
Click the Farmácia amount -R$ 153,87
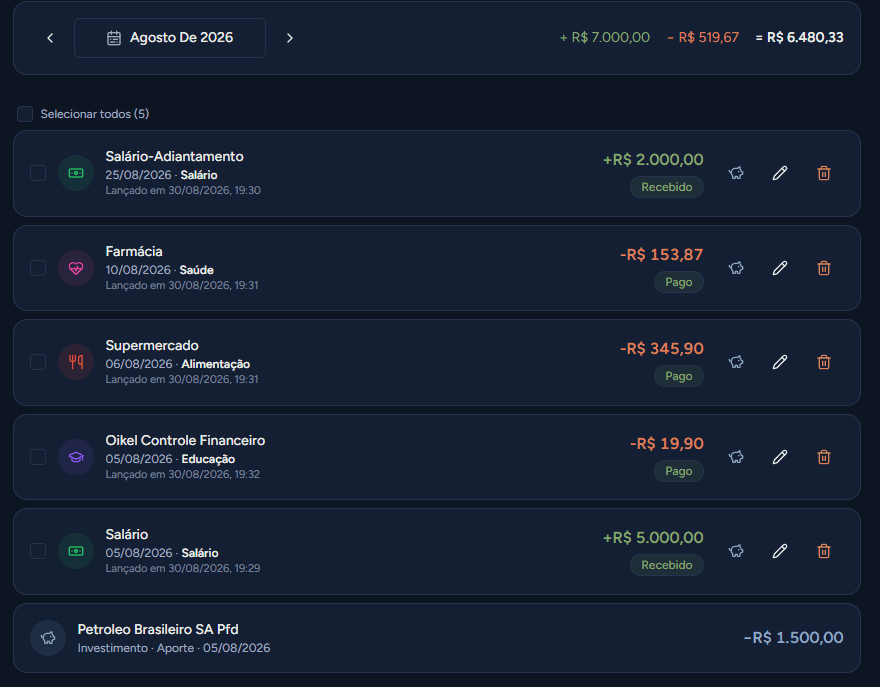tap(661, 255)
